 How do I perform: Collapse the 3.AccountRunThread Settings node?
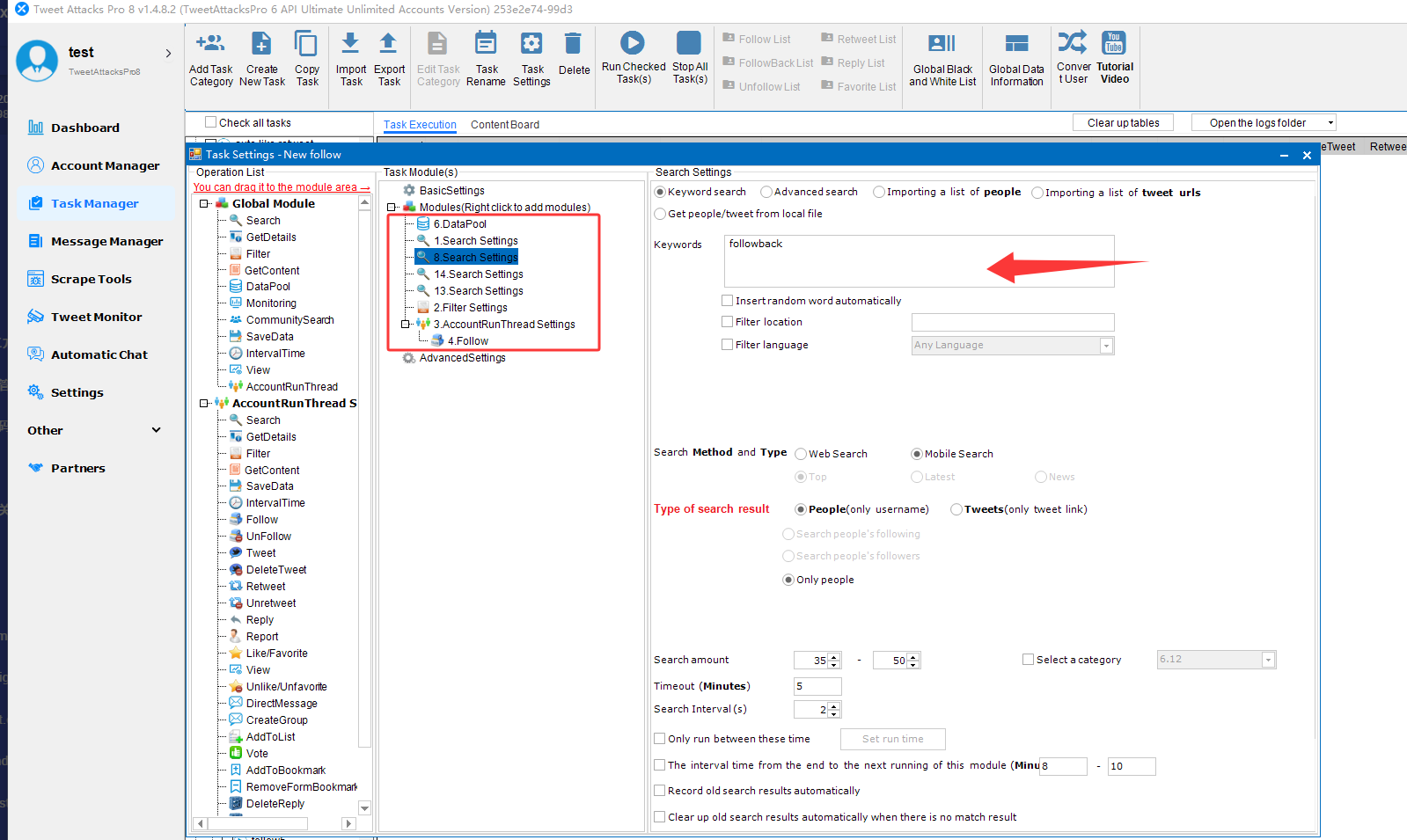[406, 325]
